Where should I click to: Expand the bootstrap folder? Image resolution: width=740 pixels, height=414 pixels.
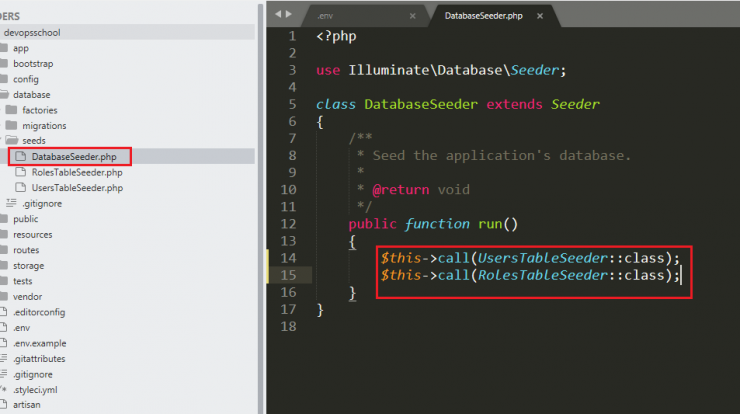coord(33,64)
